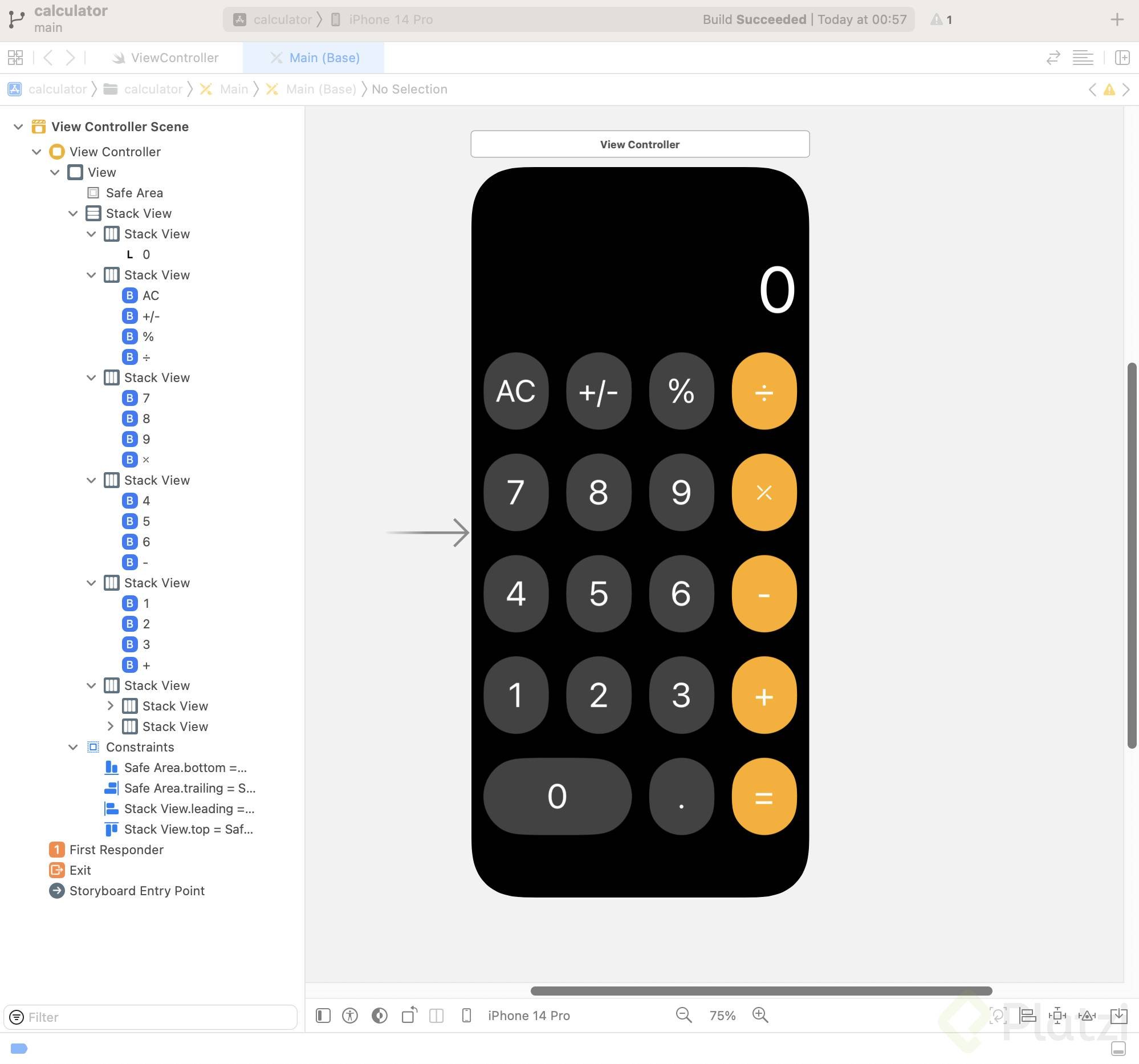Select the orange equals button on canvas
1139x1064 pixels.
pyautogui.click(x=764, y=797)
